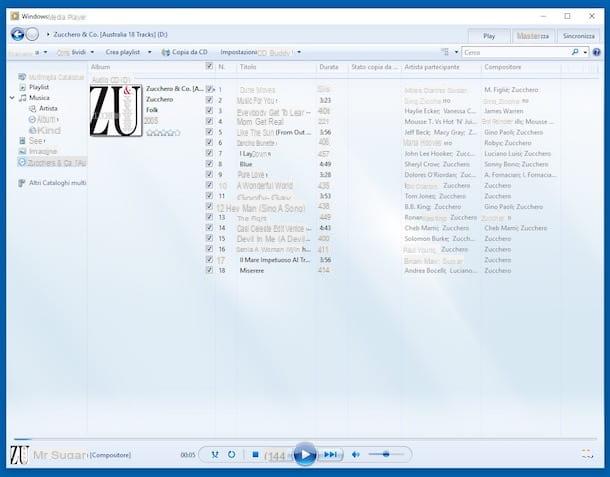Select the track titled Miserere

[252, 270]
